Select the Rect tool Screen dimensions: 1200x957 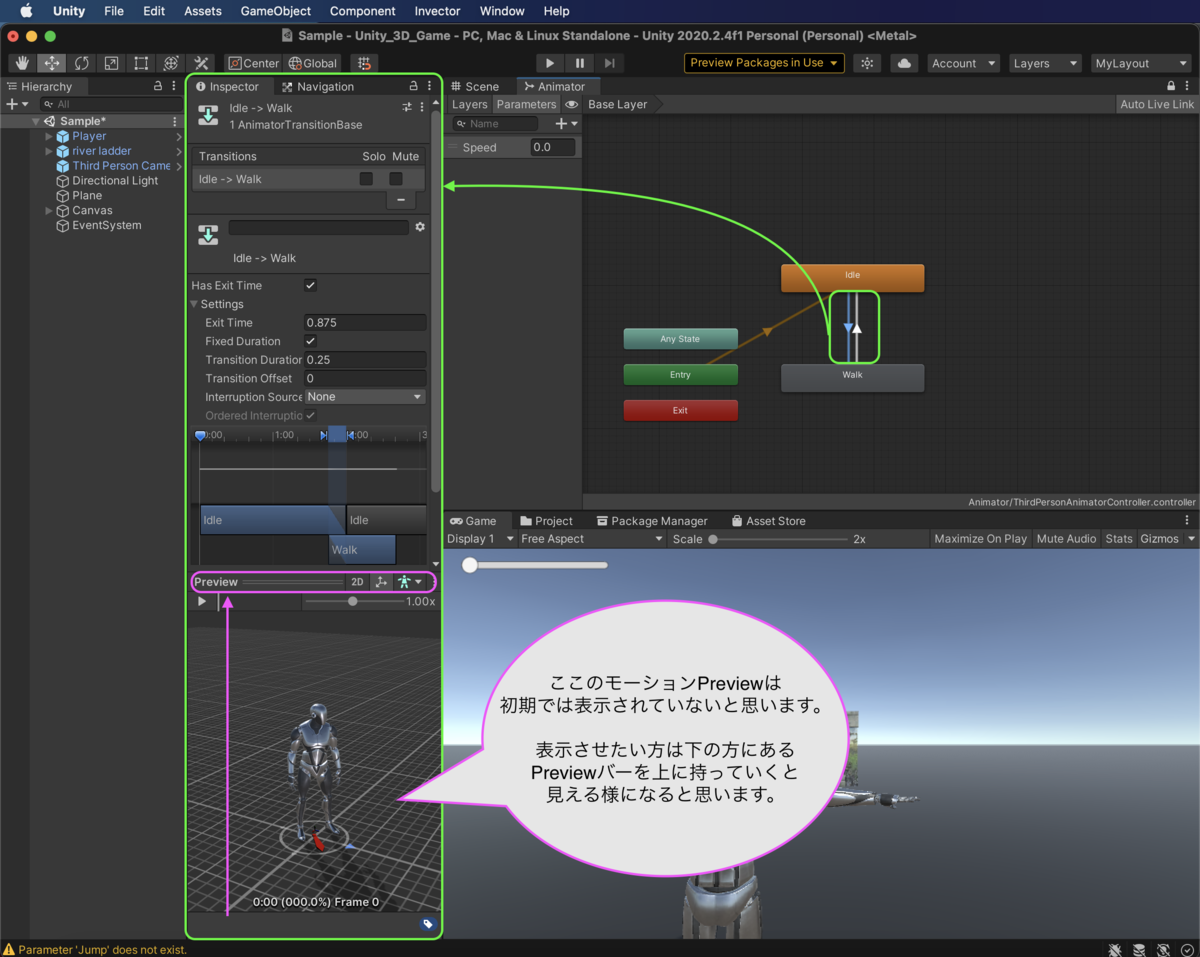pos(141,63)
